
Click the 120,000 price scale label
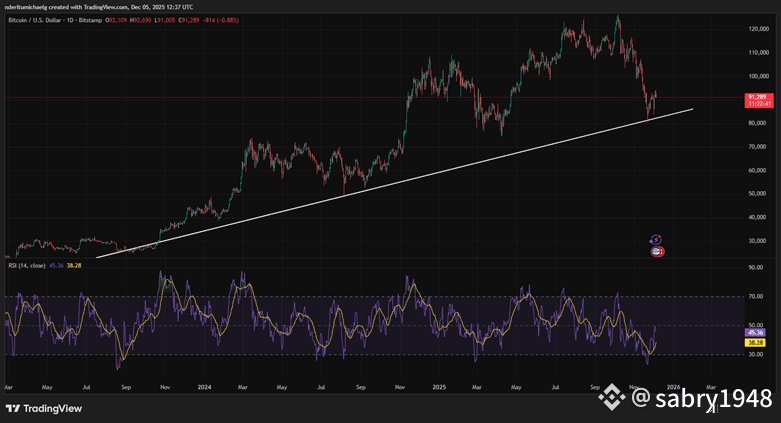click(x=756, y=28)
